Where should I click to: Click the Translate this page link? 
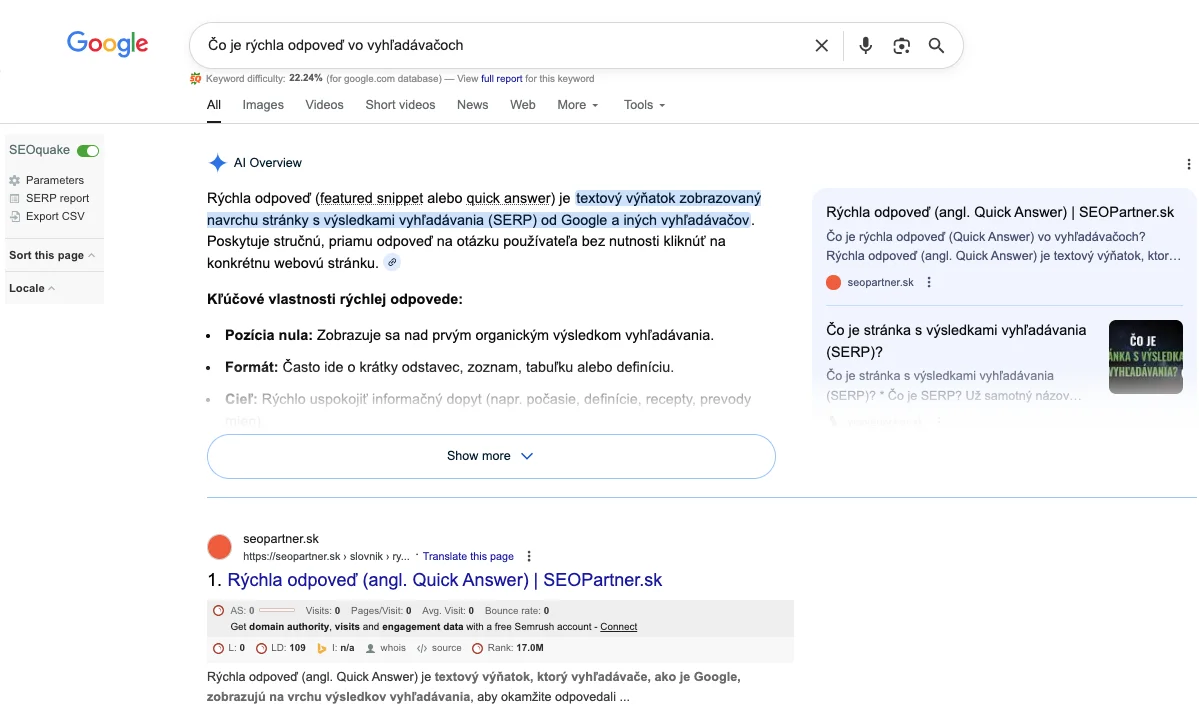(x=468, y=556)
